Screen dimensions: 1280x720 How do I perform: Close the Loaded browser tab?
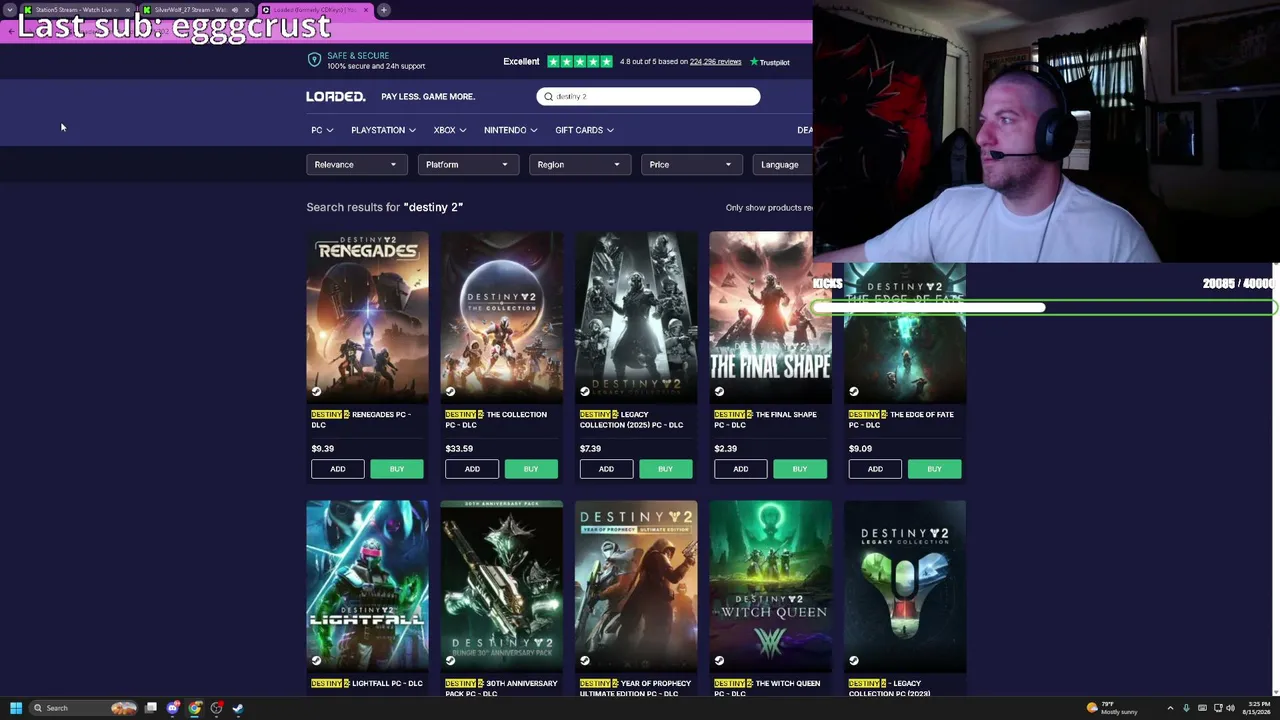[366, 10]
